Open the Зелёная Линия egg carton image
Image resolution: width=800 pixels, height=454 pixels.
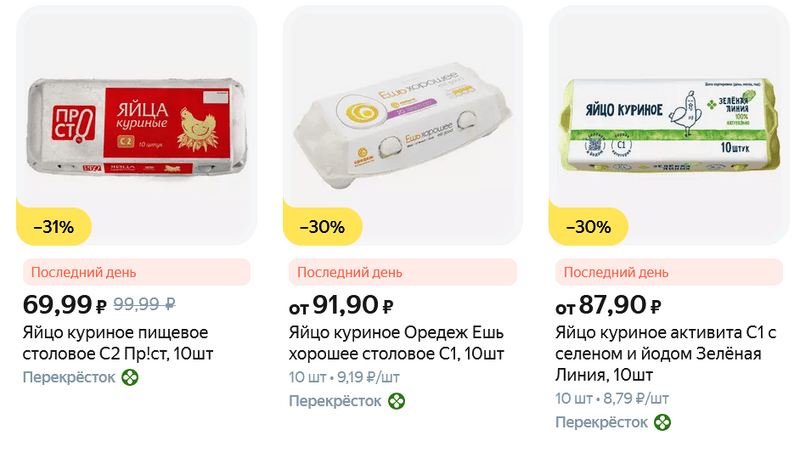(670, 125)
